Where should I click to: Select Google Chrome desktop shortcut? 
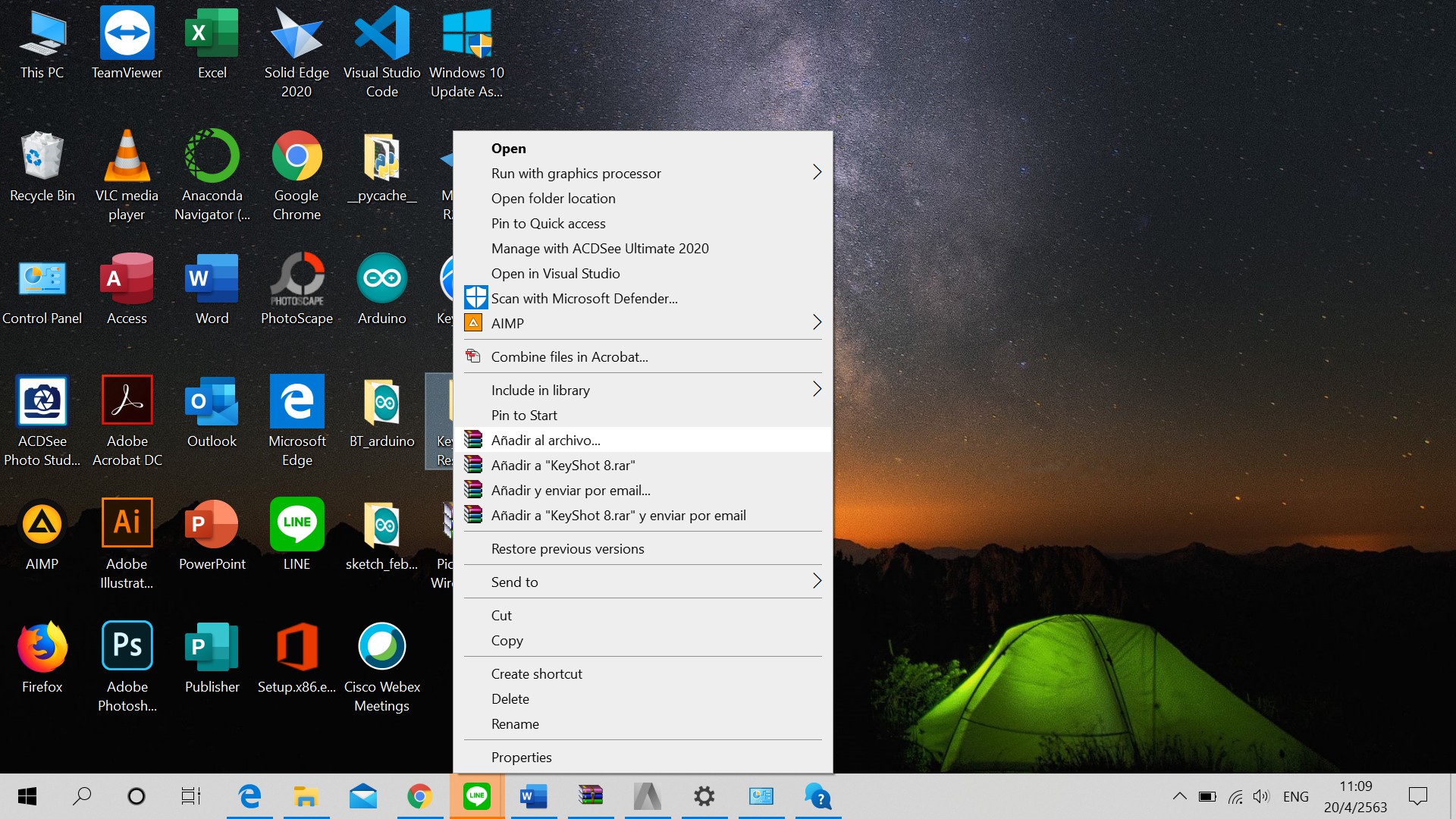[x=297, y=176]
